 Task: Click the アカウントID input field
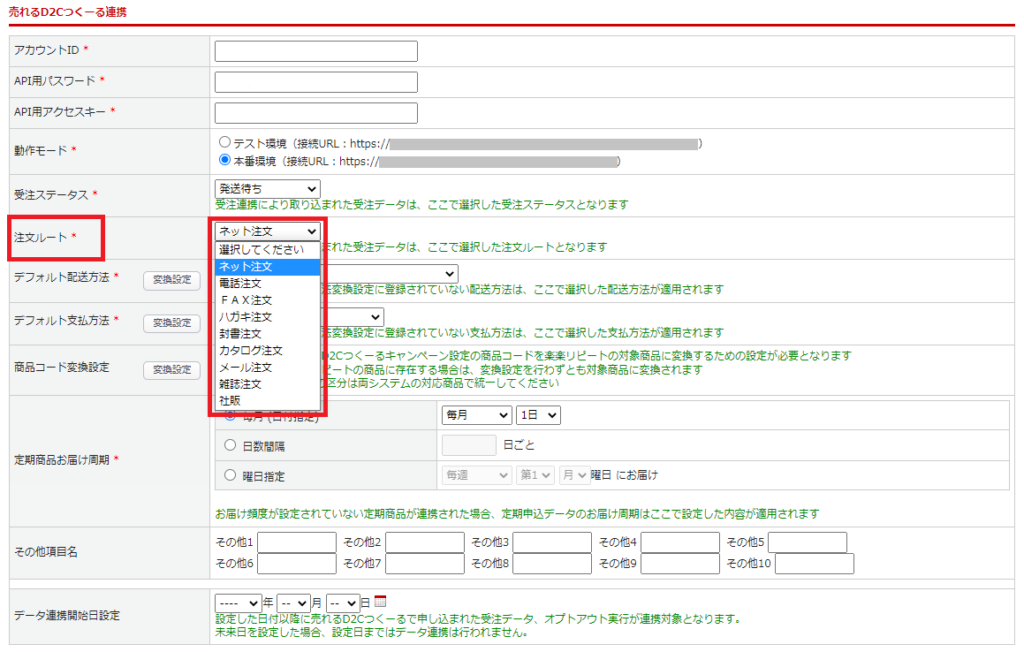315,51
